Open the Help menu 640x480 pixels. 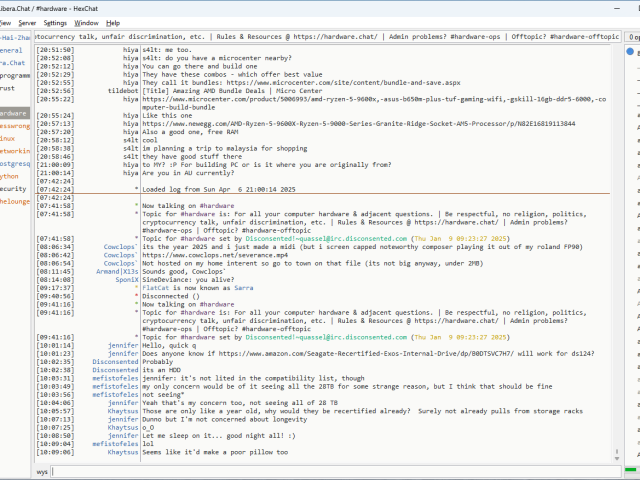(x=113, y=22)
